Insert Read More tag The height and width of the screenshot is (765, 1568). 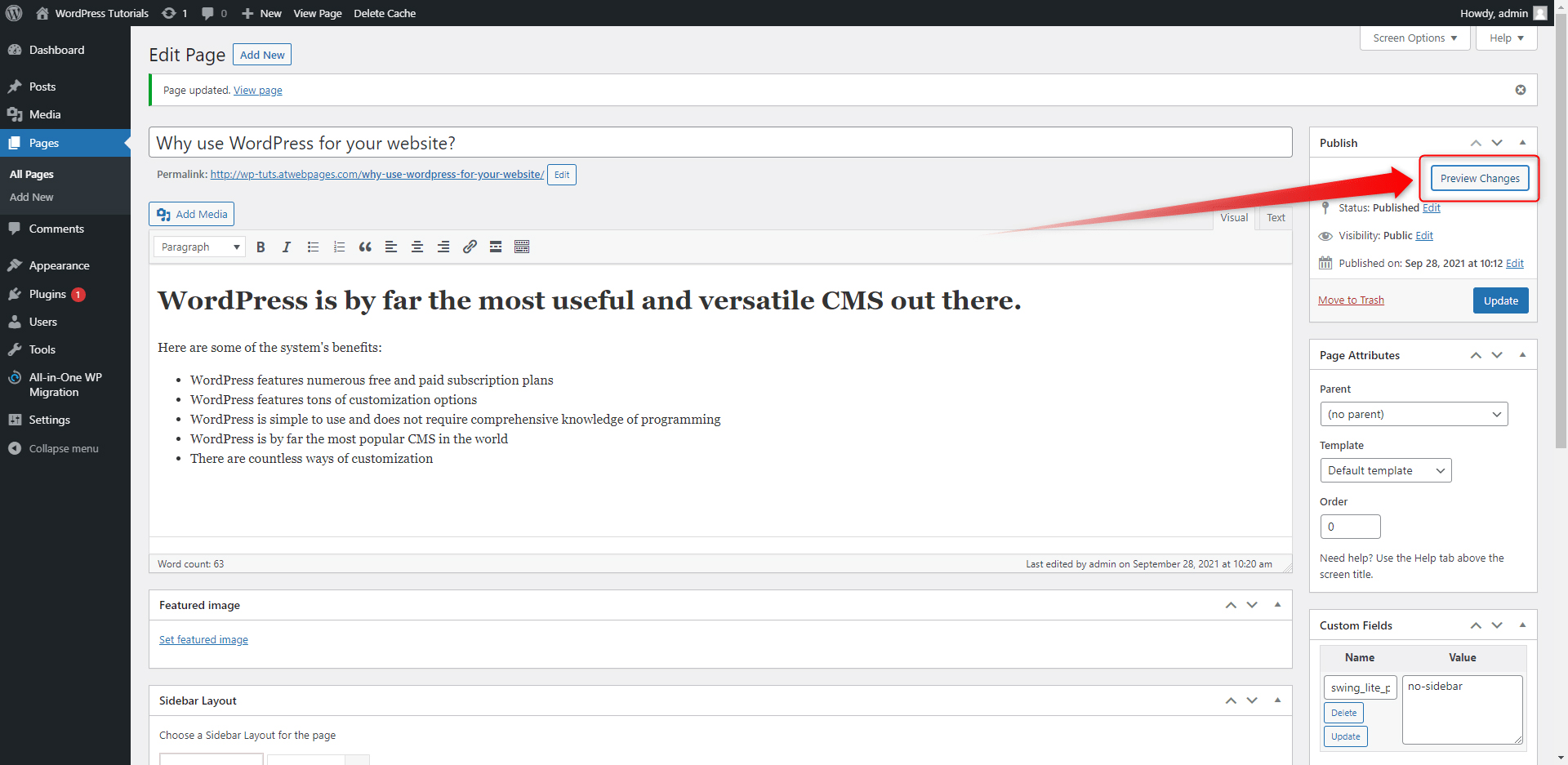pos(496,247)
